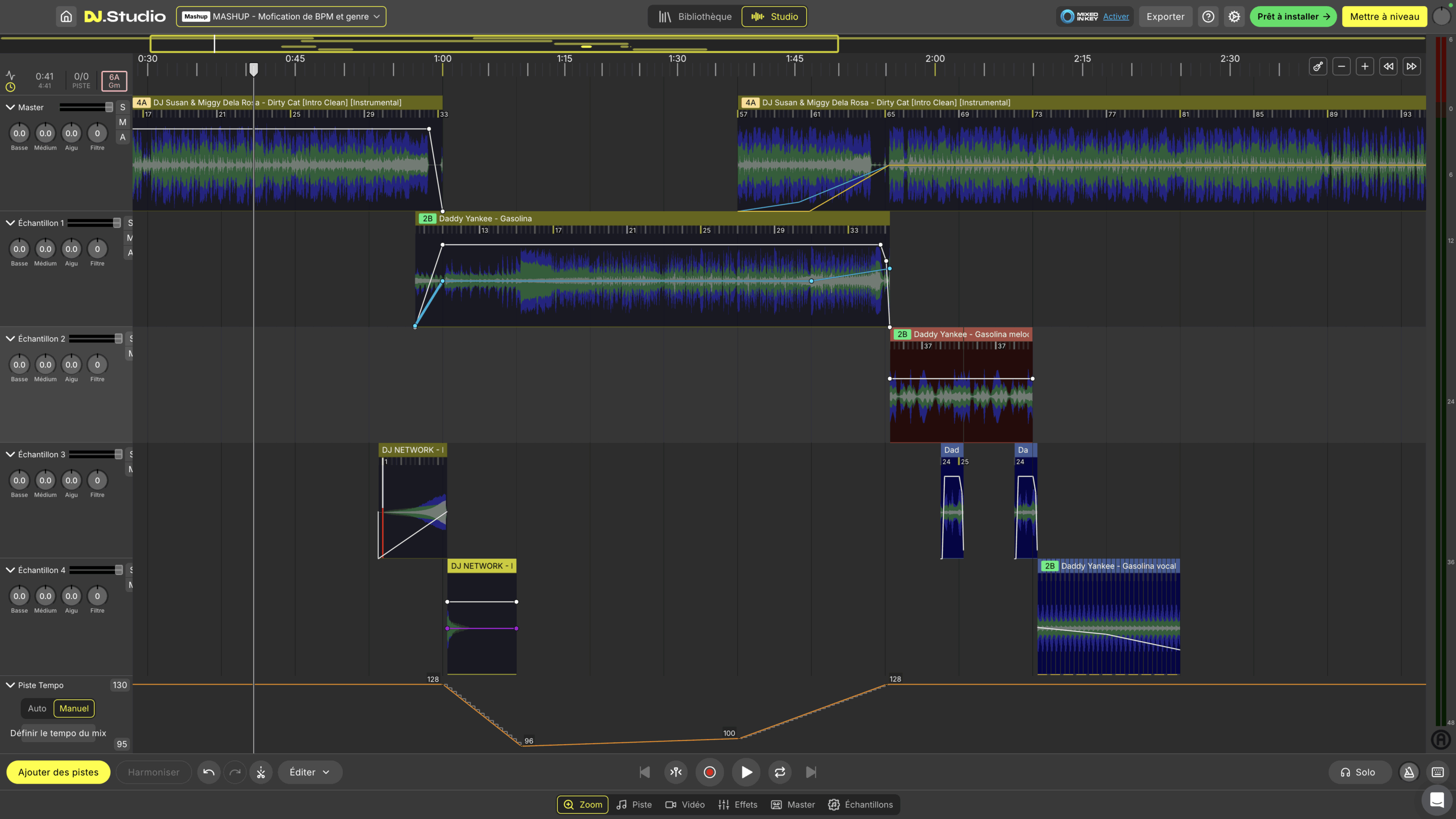Viewport: 1456px width, 819px height.
Task: Click the Exporter button
Action: [1165, 16]
